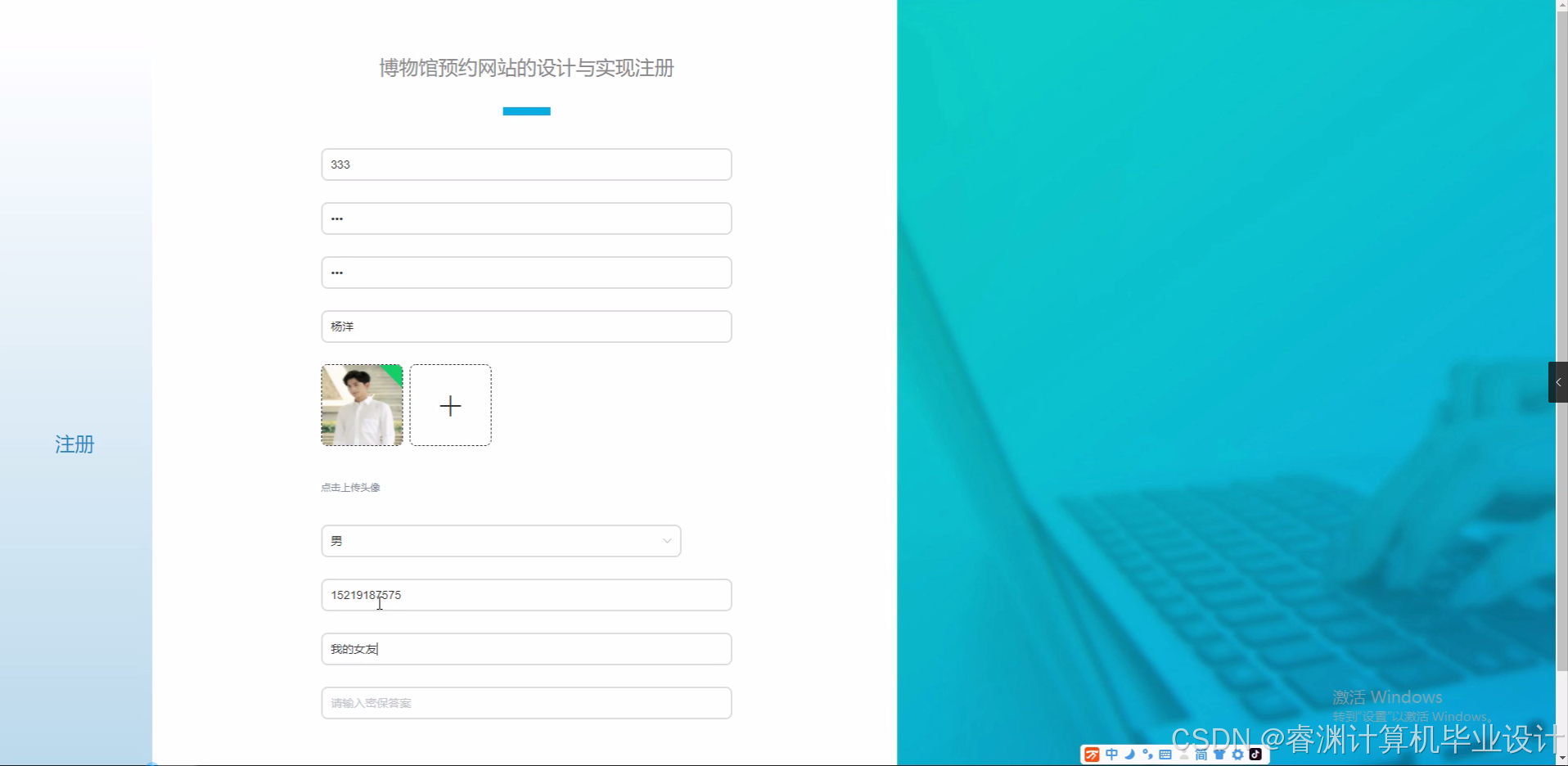Open the Sogou input method toolbar menu
Viewport: 1568px width, 766px height.
1092,755
